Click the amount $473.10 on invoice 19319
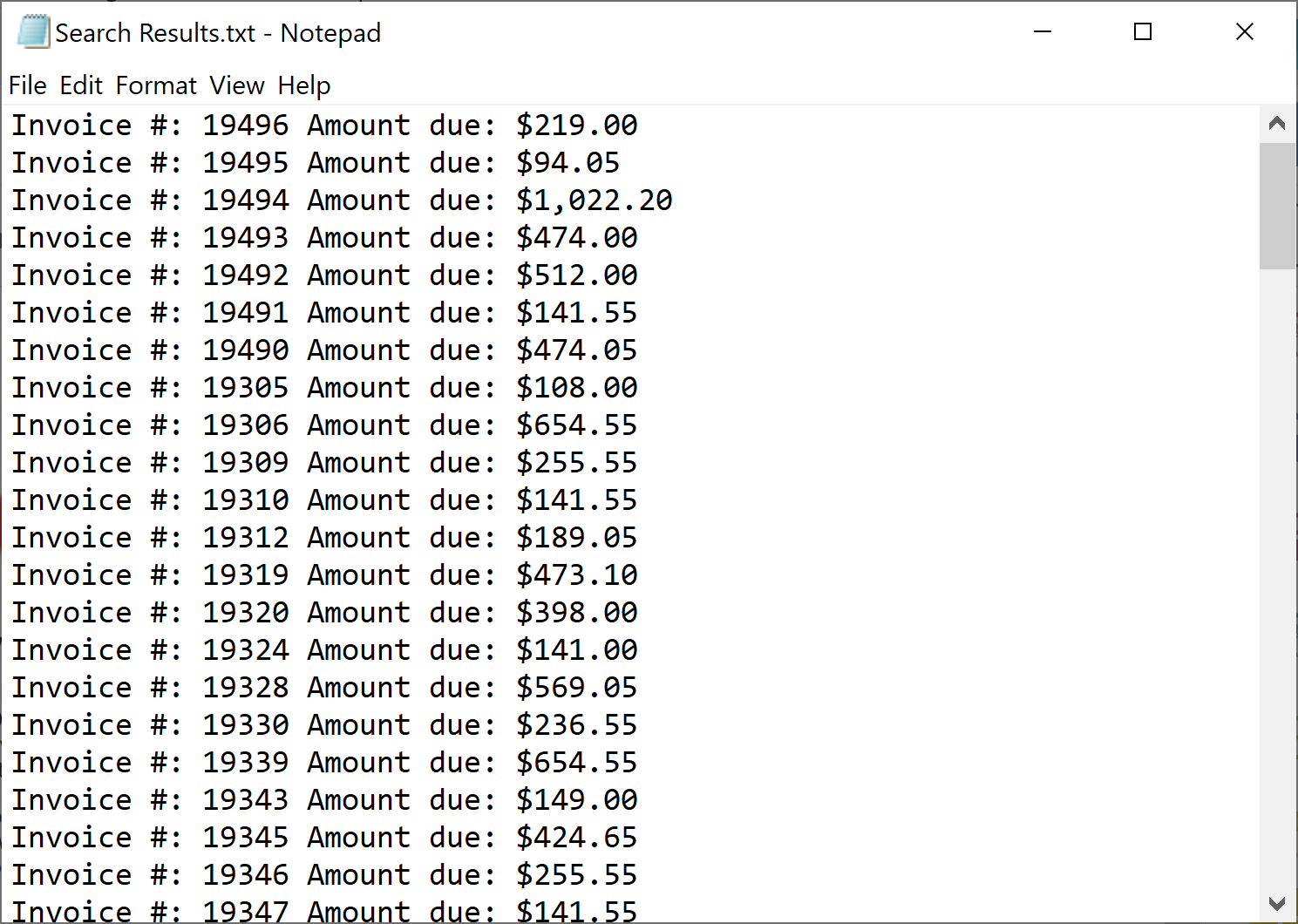1298x924 pixels. point(576,575)
